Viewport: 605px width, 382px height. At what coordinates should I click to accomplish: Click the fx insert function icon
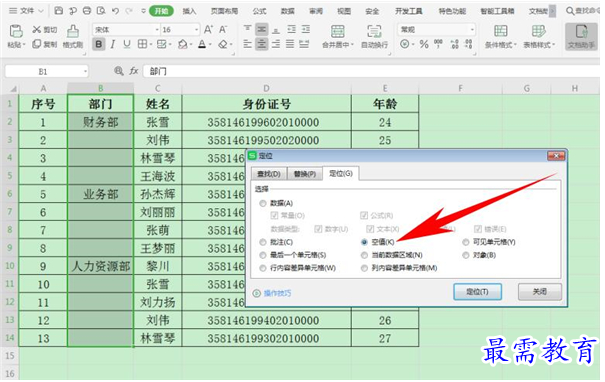[x=134, y=71]
